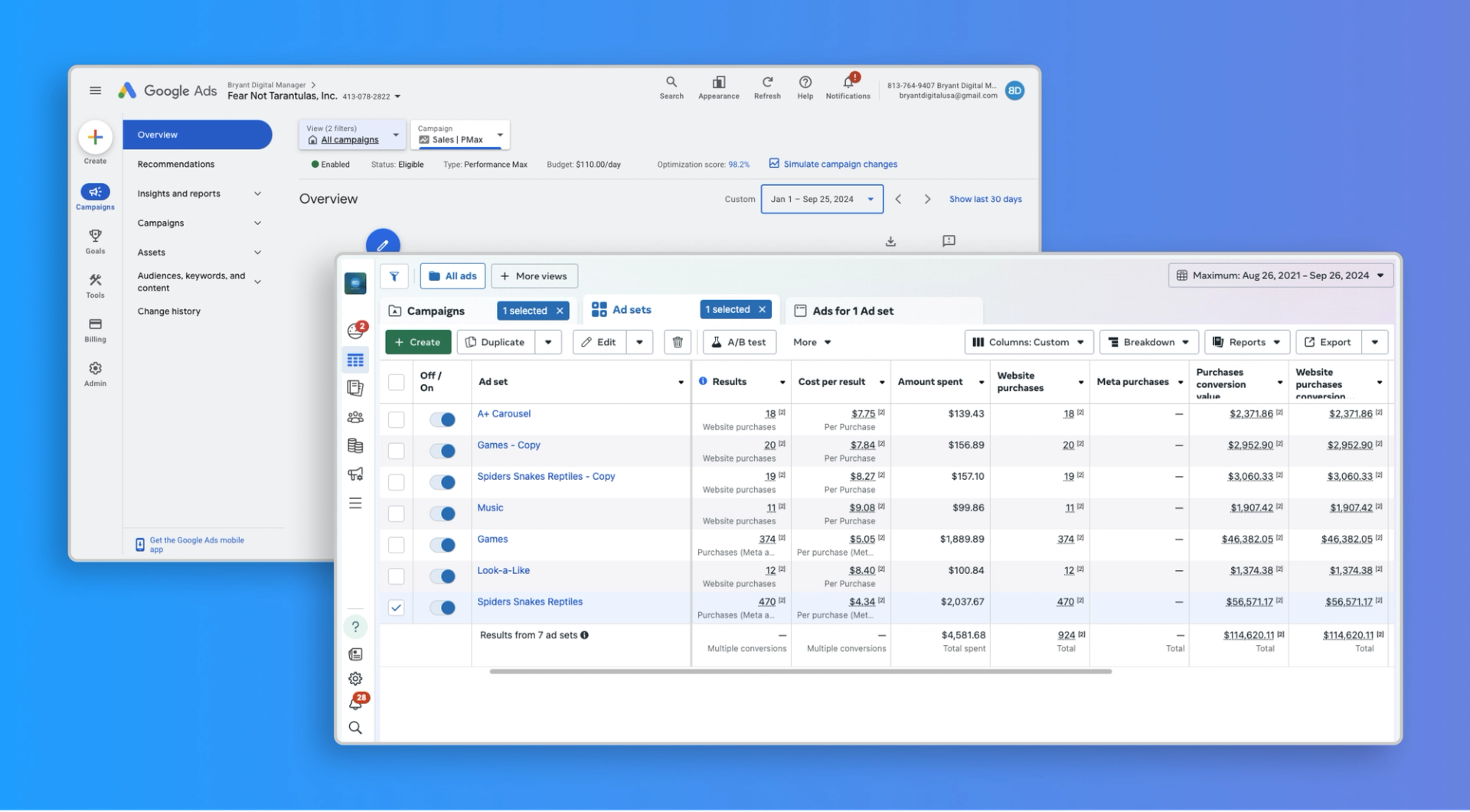
Task: Open Change history in Google Ads menu
Action: pyautogui.click(x=169, y=311)
